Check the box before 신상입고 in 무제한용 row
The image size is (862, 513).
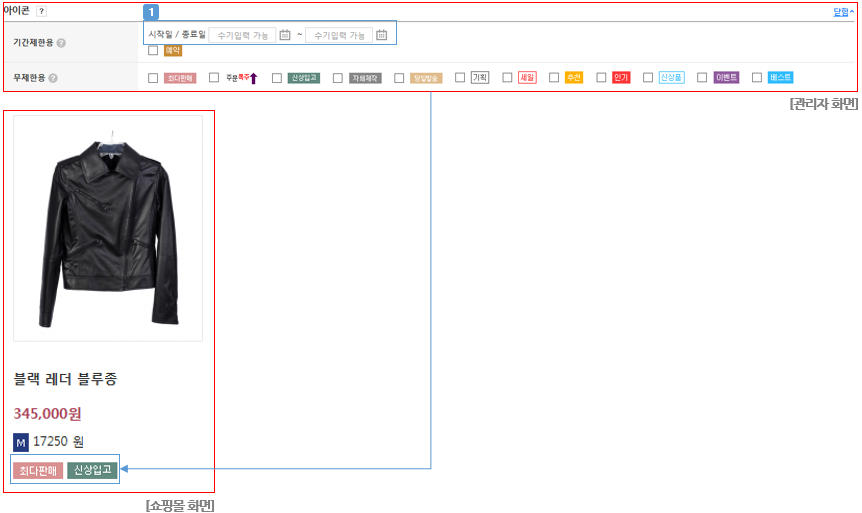click(x=277, y=78)
